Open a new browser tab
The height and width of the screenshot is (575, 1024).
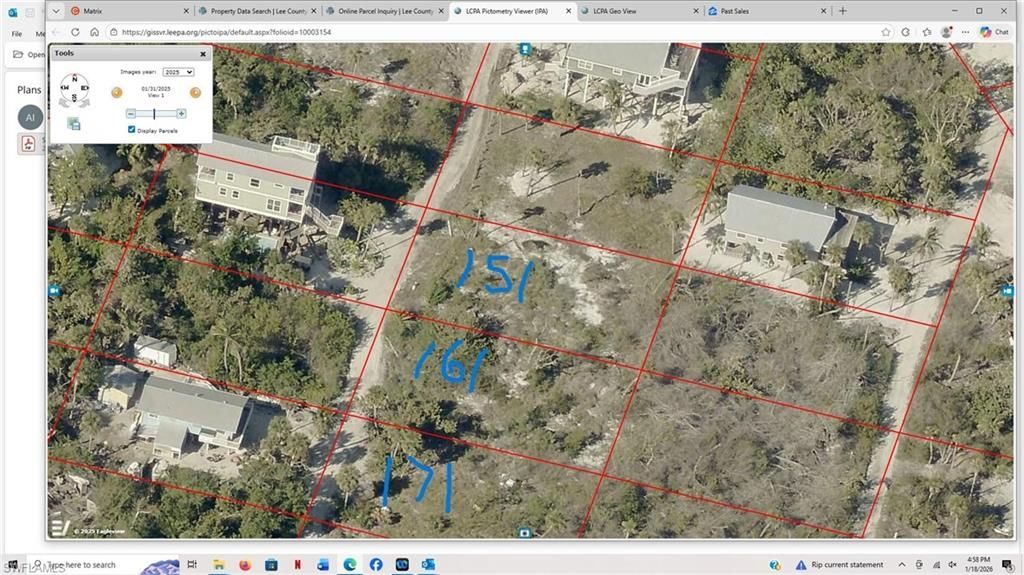click(x=843, y=11)
